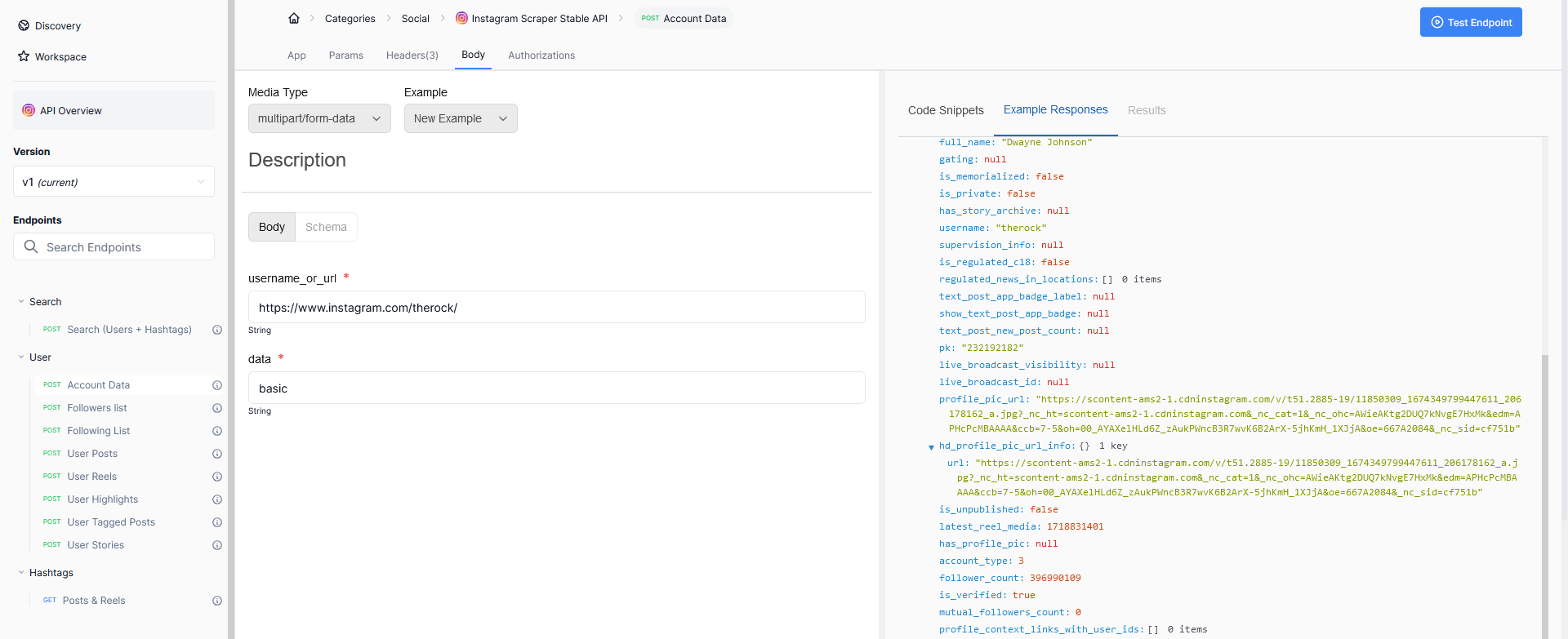
Task: Open the Version v1 (current) dropdown
Action: click(114, 182)
